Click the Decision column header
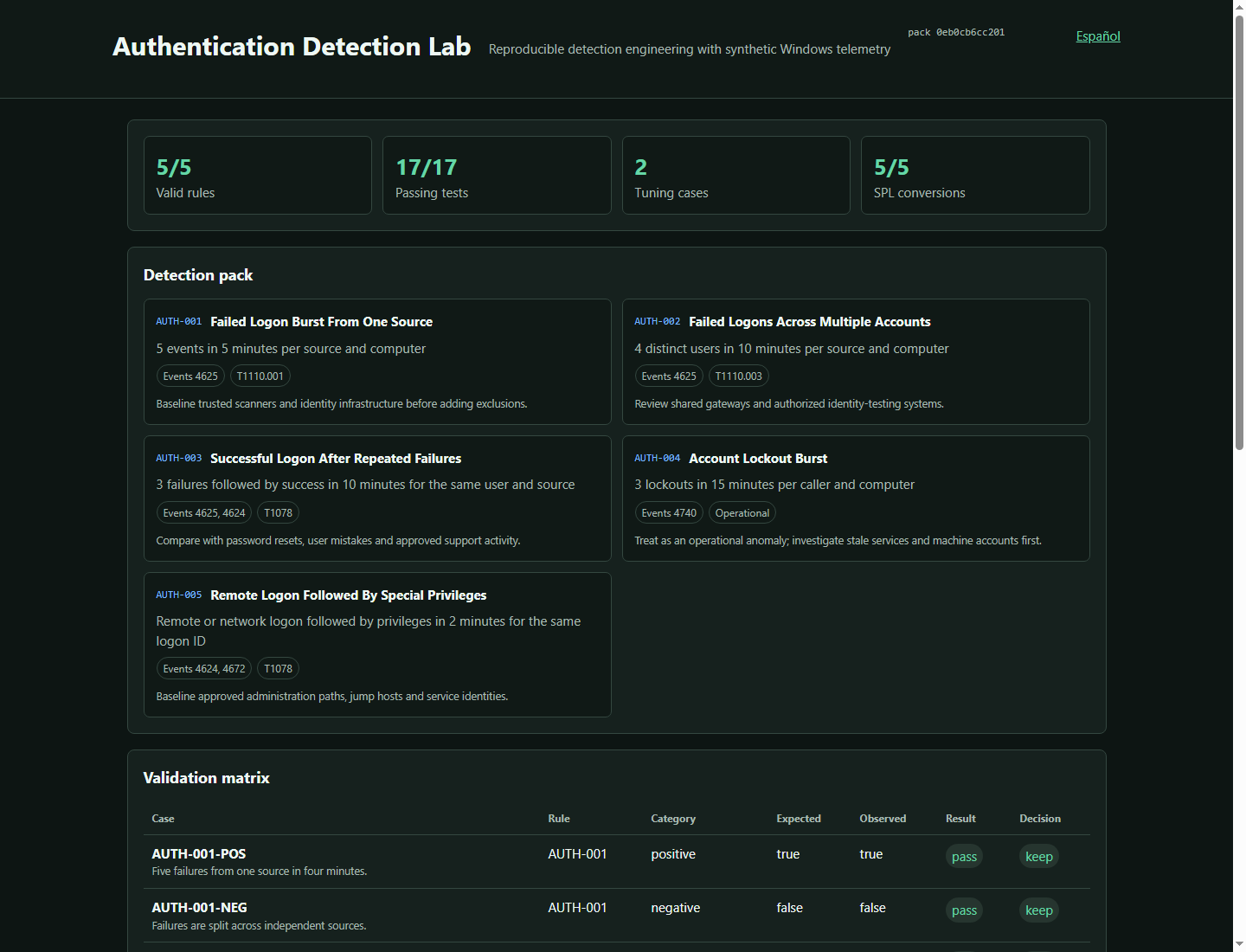1246x952 pixels. 1040,819
